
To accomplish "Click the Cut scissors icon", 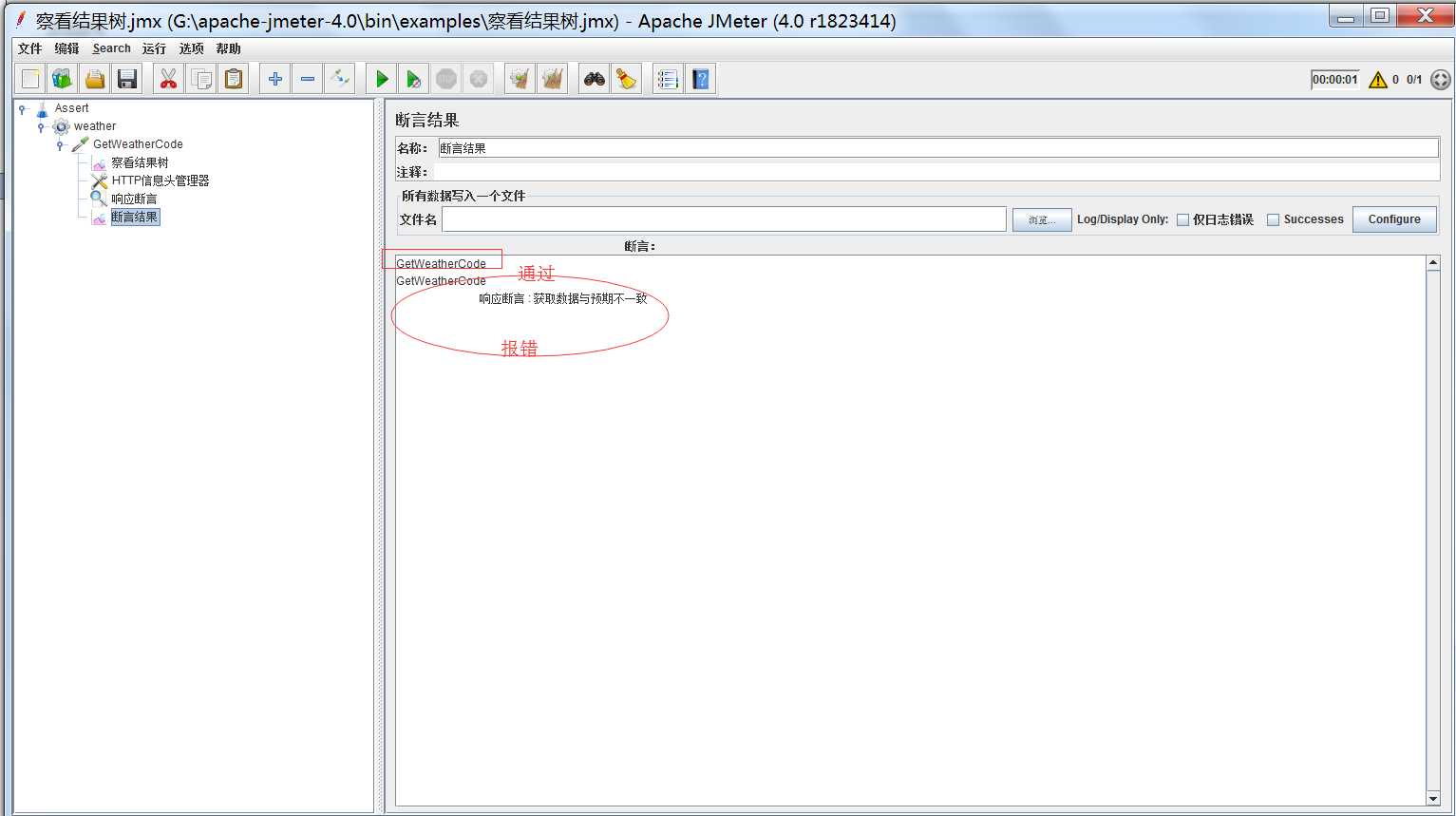I will pyautogui.click(x=168, y=79).
